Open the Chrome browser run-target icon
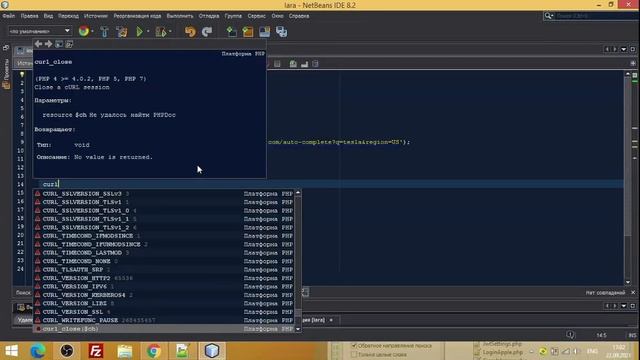640x360 pixels. coord(84,31)
